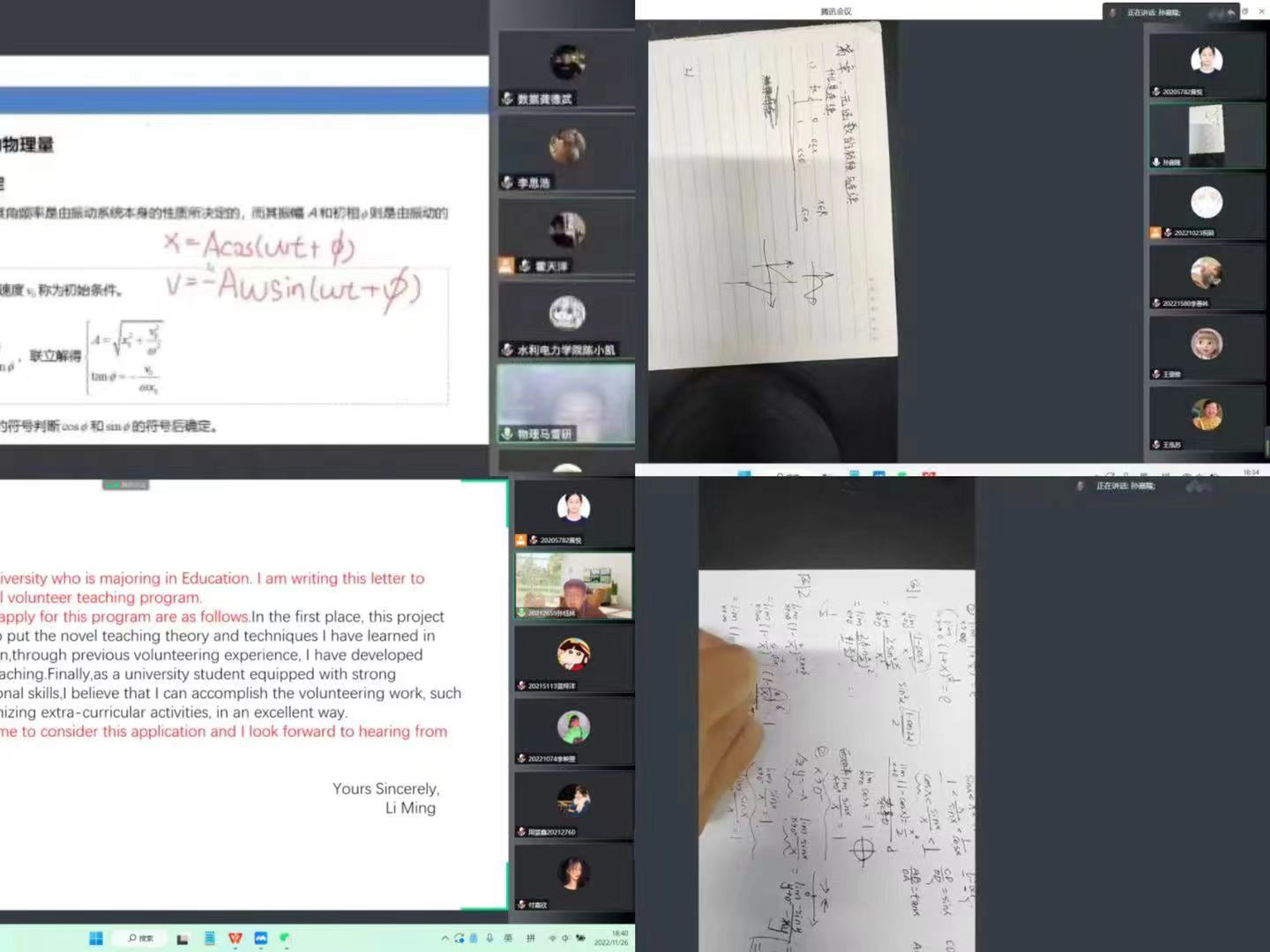Click mic icon beside 20221074 name
This screenshot has height=952, width=1270.
(522, 759)
